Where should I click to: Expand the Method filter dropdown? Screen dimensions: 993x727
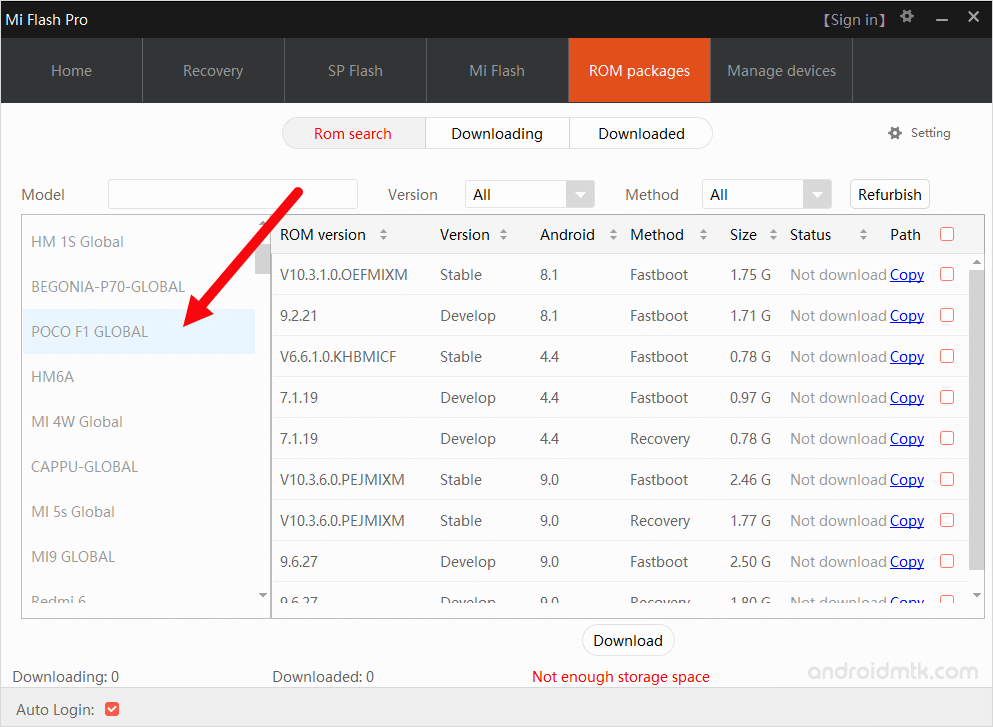(818, 194)
